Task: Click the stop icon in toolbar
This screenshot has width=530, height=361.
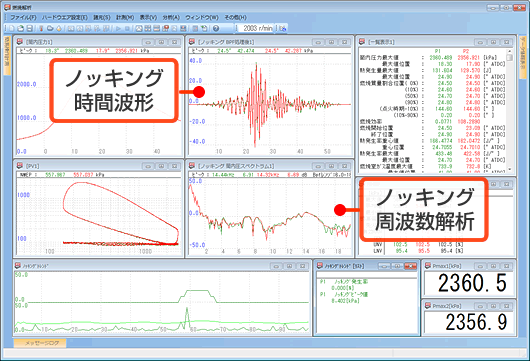Action: coord(127,28)
